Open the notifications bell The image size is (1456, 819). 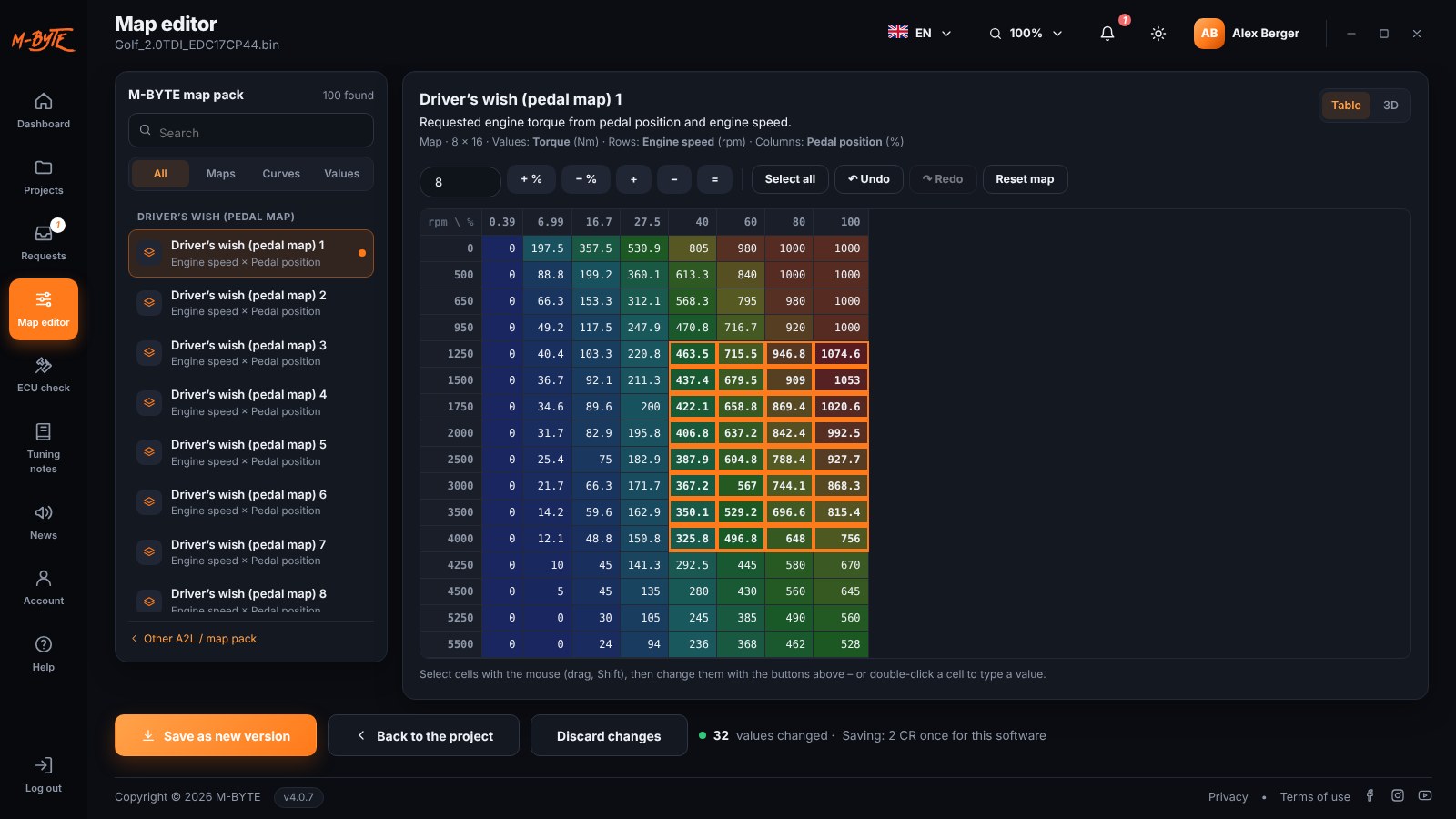click(1107, 34)
